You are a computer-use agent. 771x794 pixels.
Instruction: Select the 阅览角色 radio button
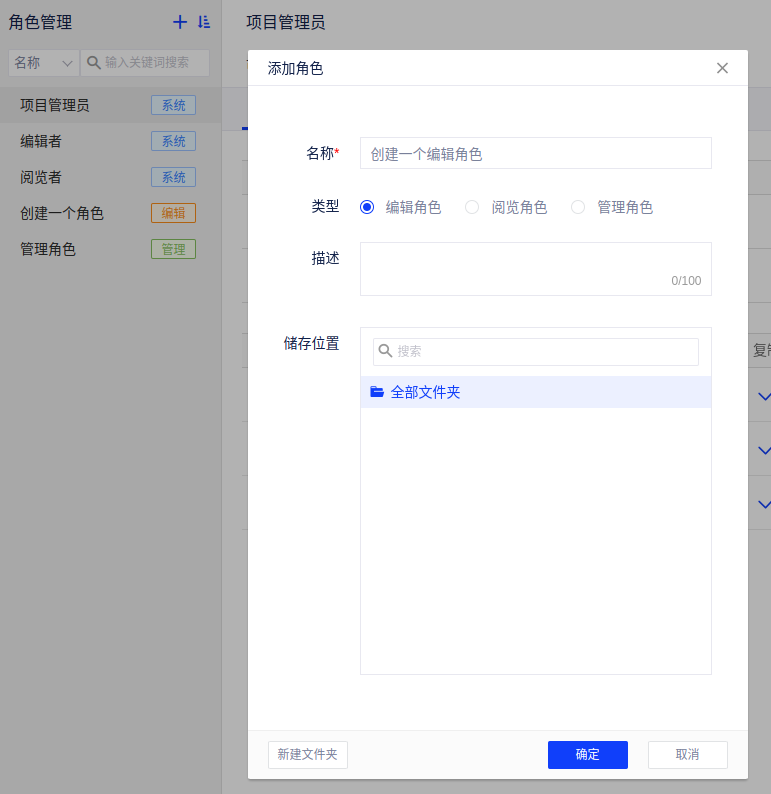(x=472, y=207)
